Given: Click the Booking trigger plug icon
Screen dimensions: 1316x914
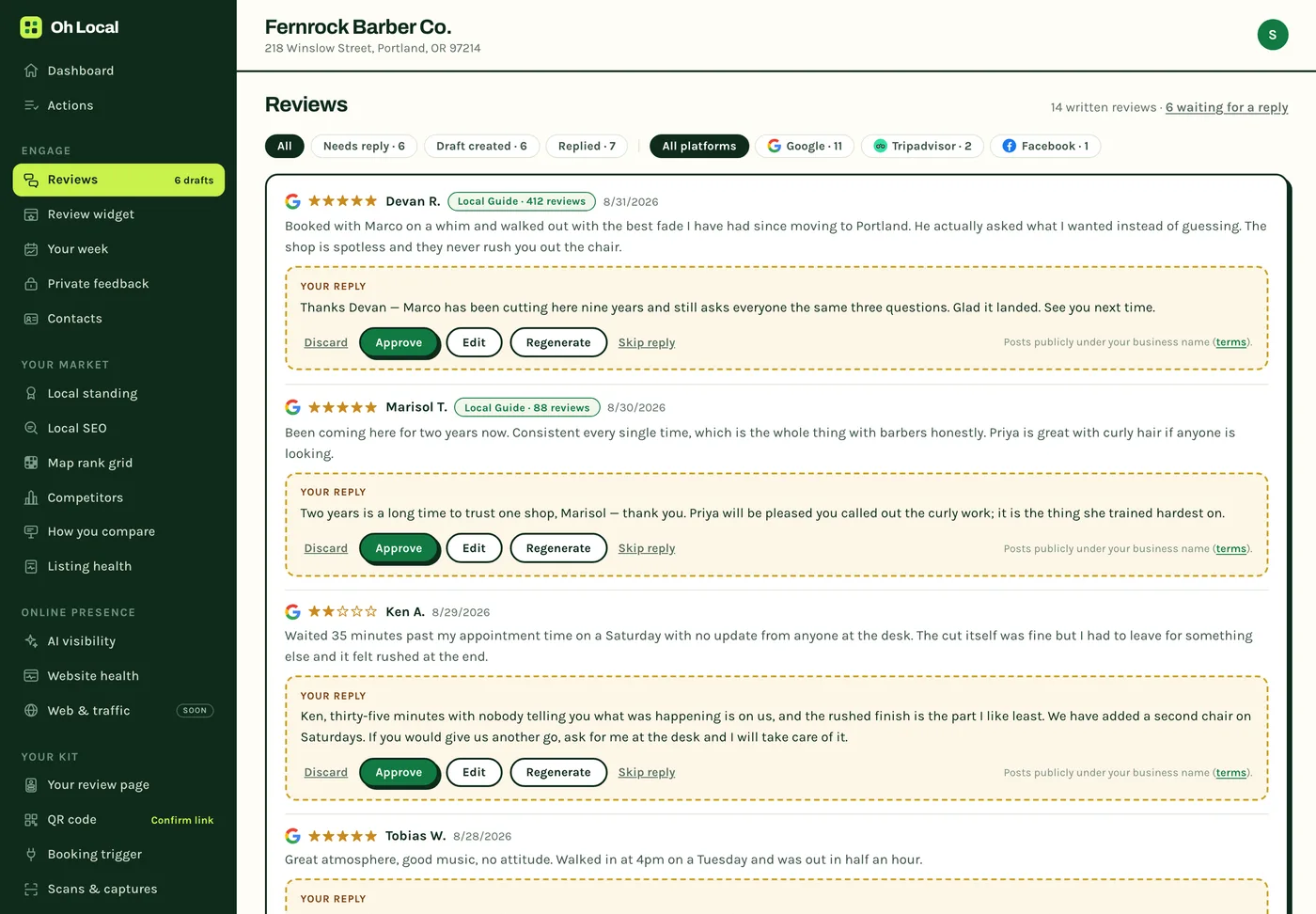Looking at the screenshot, I should 31,855.
